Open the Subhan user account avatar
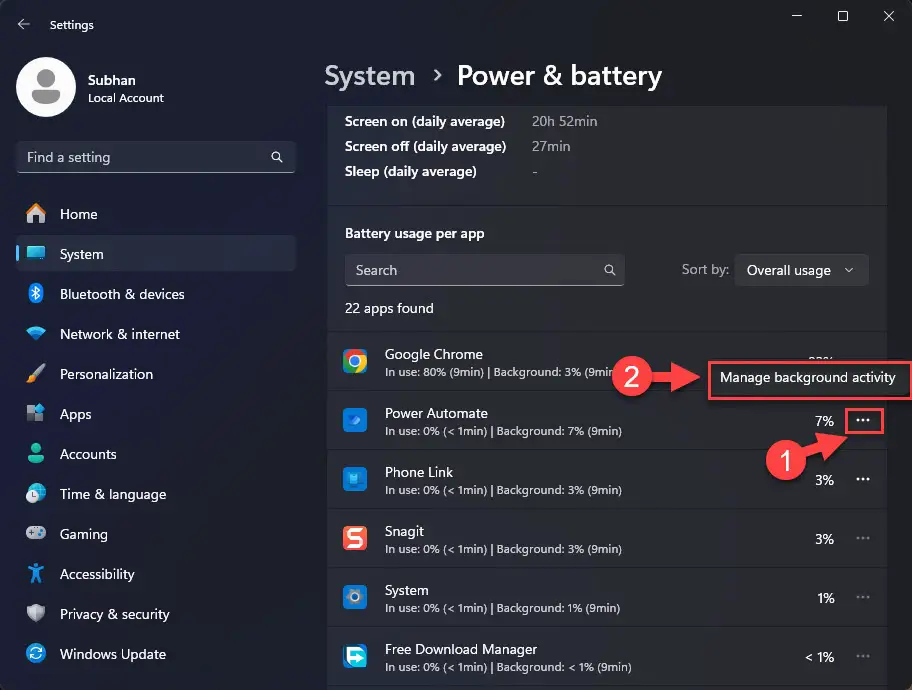This screenshot has width=912, height=690. click(46, 87)
